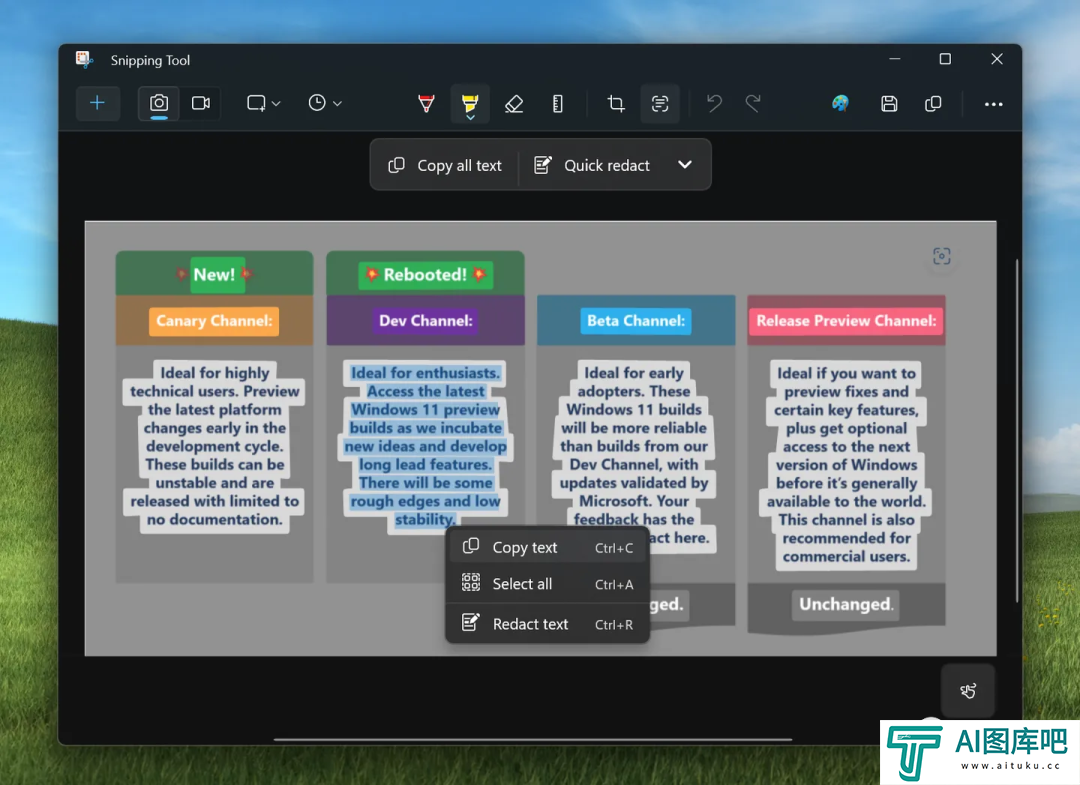Maximize the Snipping Tool window
Screen dimensions: 1080x785
click(945, 59)
